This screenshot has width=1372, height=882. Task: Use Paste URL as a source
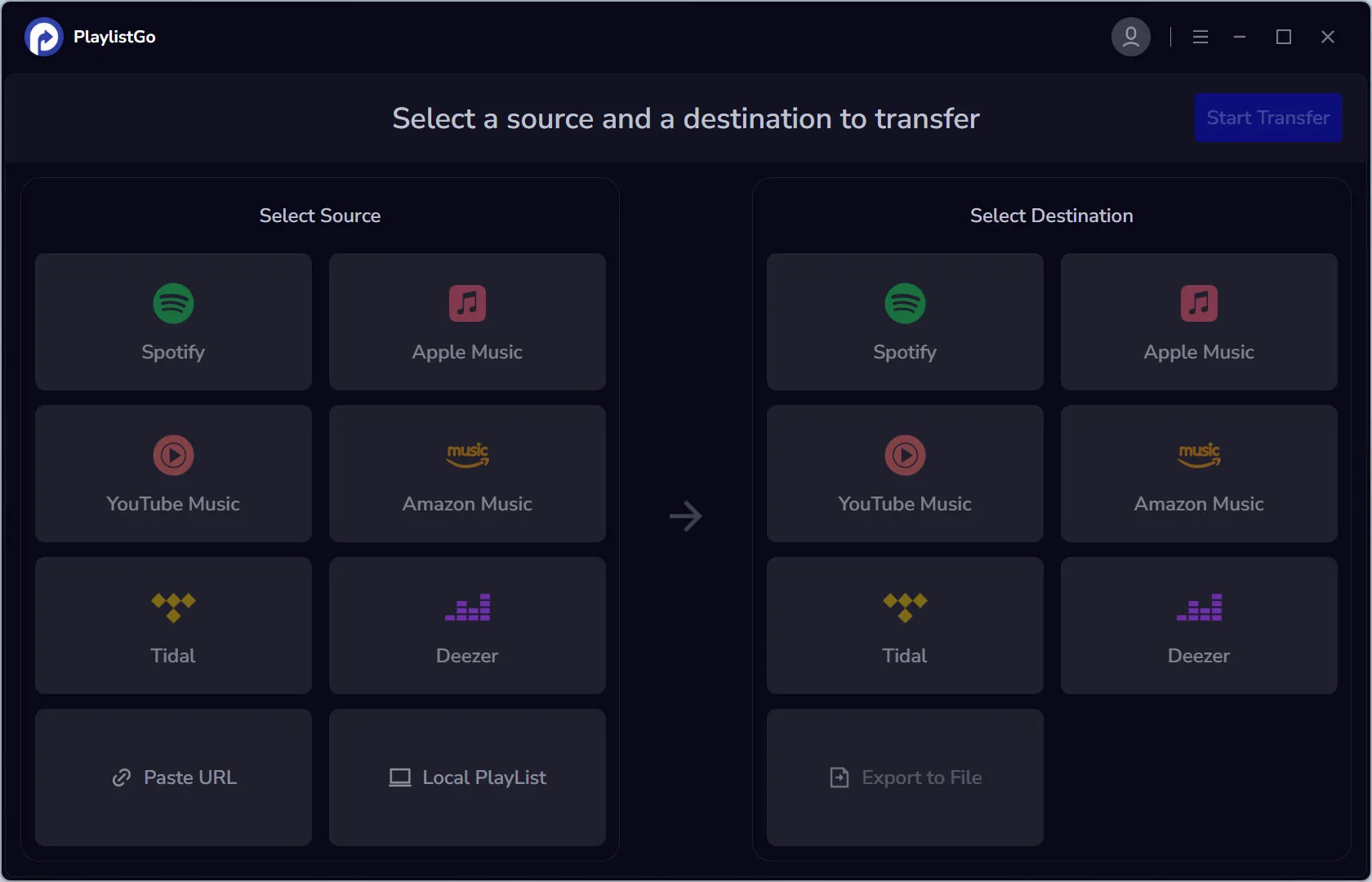click(x=172, y=777)
